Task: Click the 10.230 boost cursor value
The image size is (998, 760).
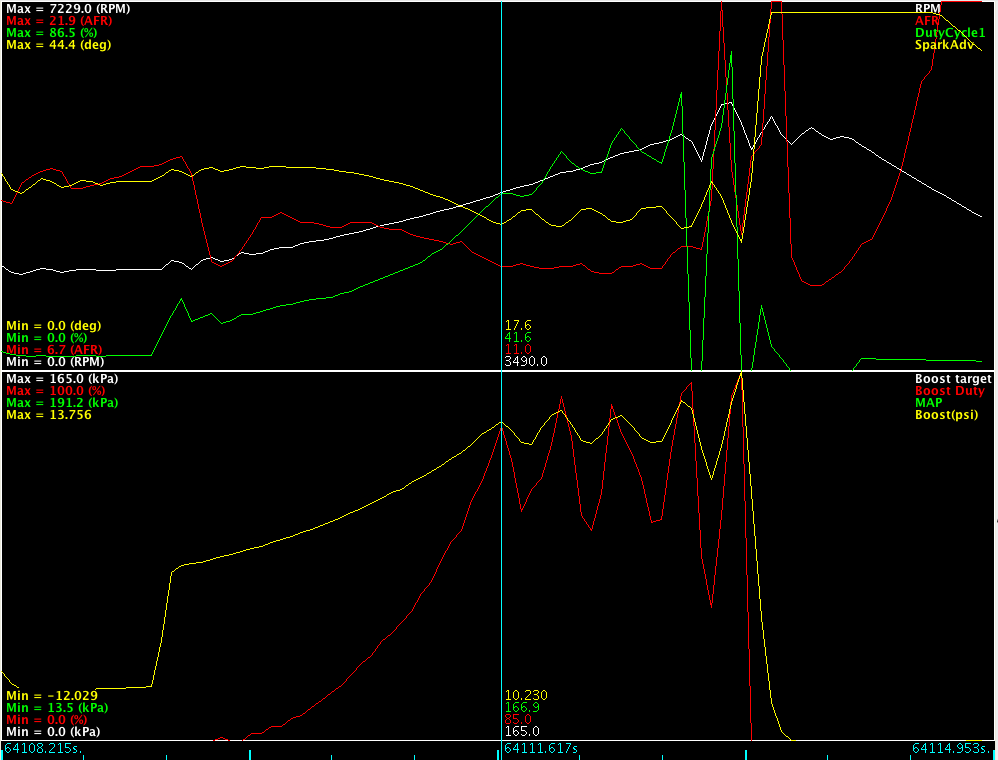Action: [x=526, y=696]
